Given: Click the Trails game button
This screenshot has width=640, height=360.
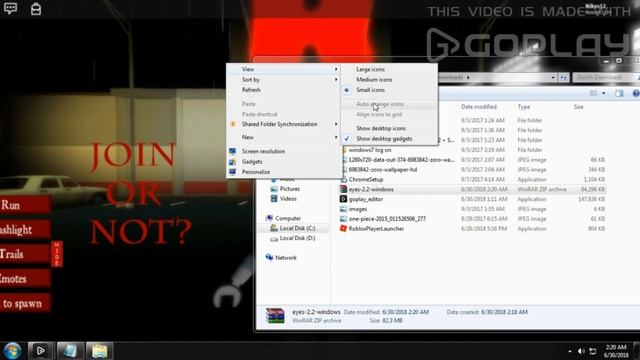Looking at the screenshot, I should pos(24,254).
